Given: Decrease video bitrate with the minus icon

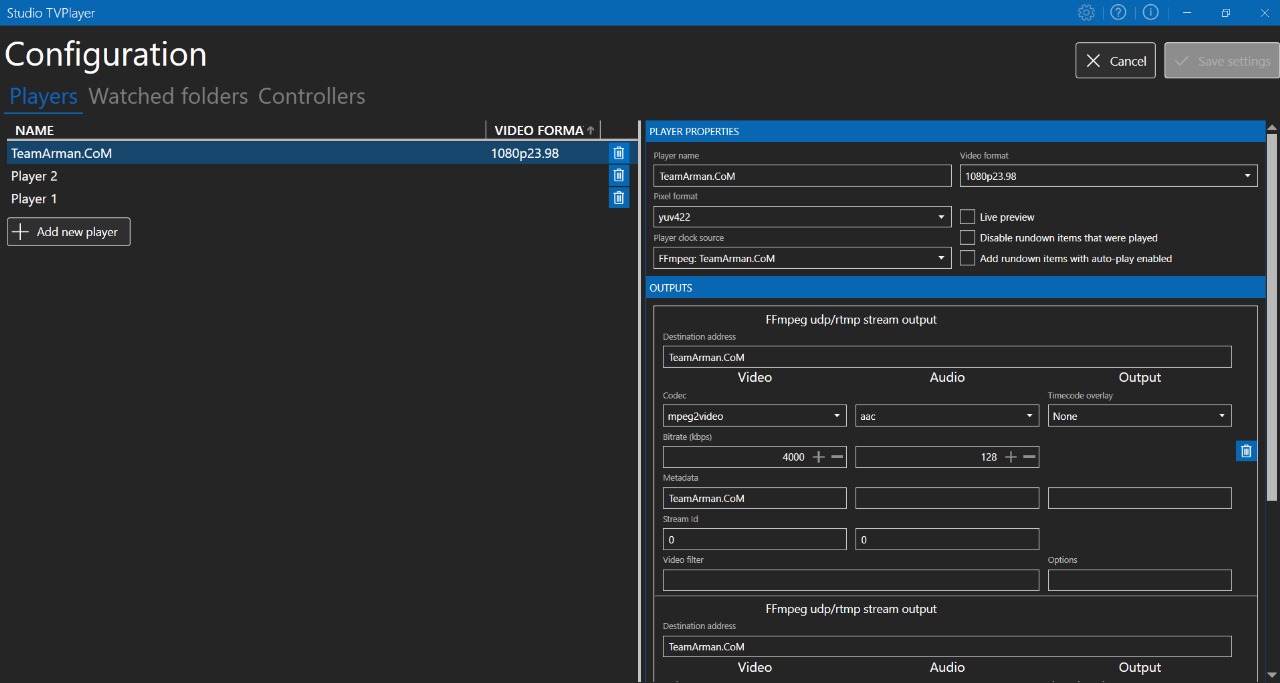Looking at the screenshot, I should click(837, 457).
